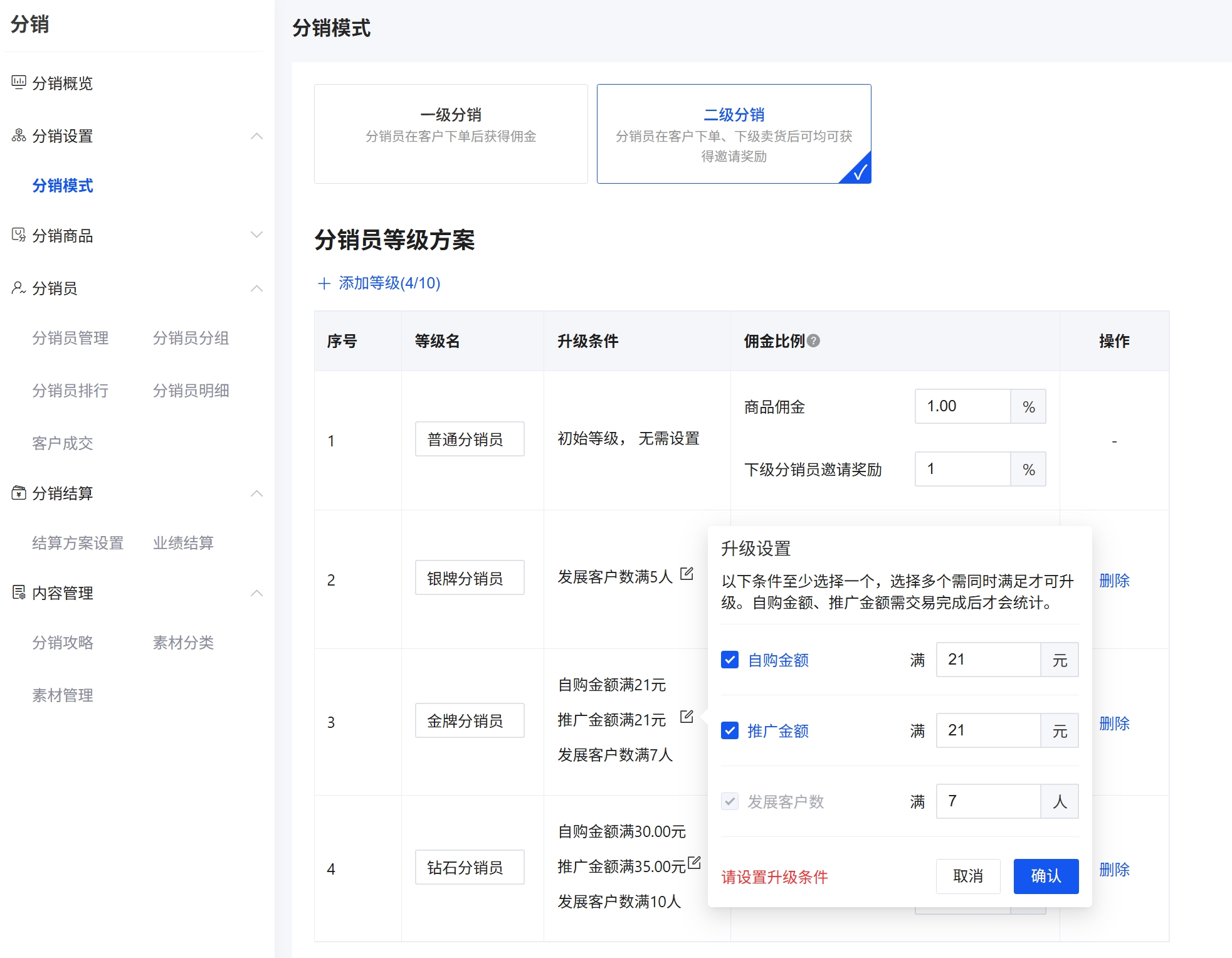Click the disabled 发展客户数 checkbox
The height and width of the screenshot is (958, 1232).
point(729,801)
